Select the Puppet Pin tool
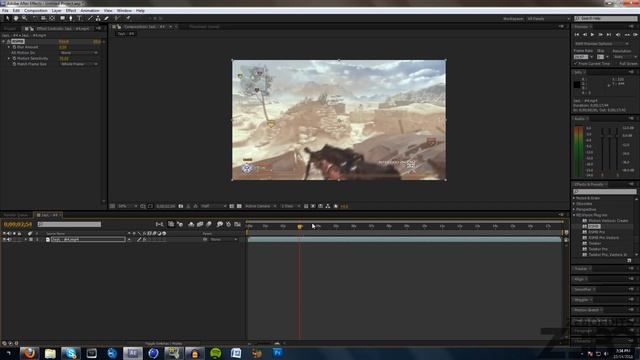 point(128,18)
